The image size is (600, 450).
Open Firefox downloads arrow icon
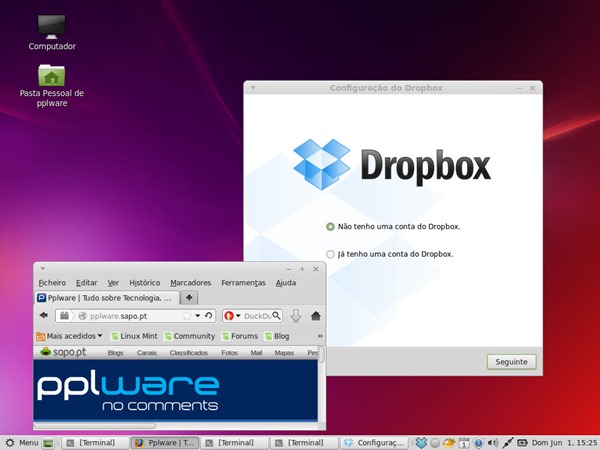pyautogui.click(x=296, y=316)
